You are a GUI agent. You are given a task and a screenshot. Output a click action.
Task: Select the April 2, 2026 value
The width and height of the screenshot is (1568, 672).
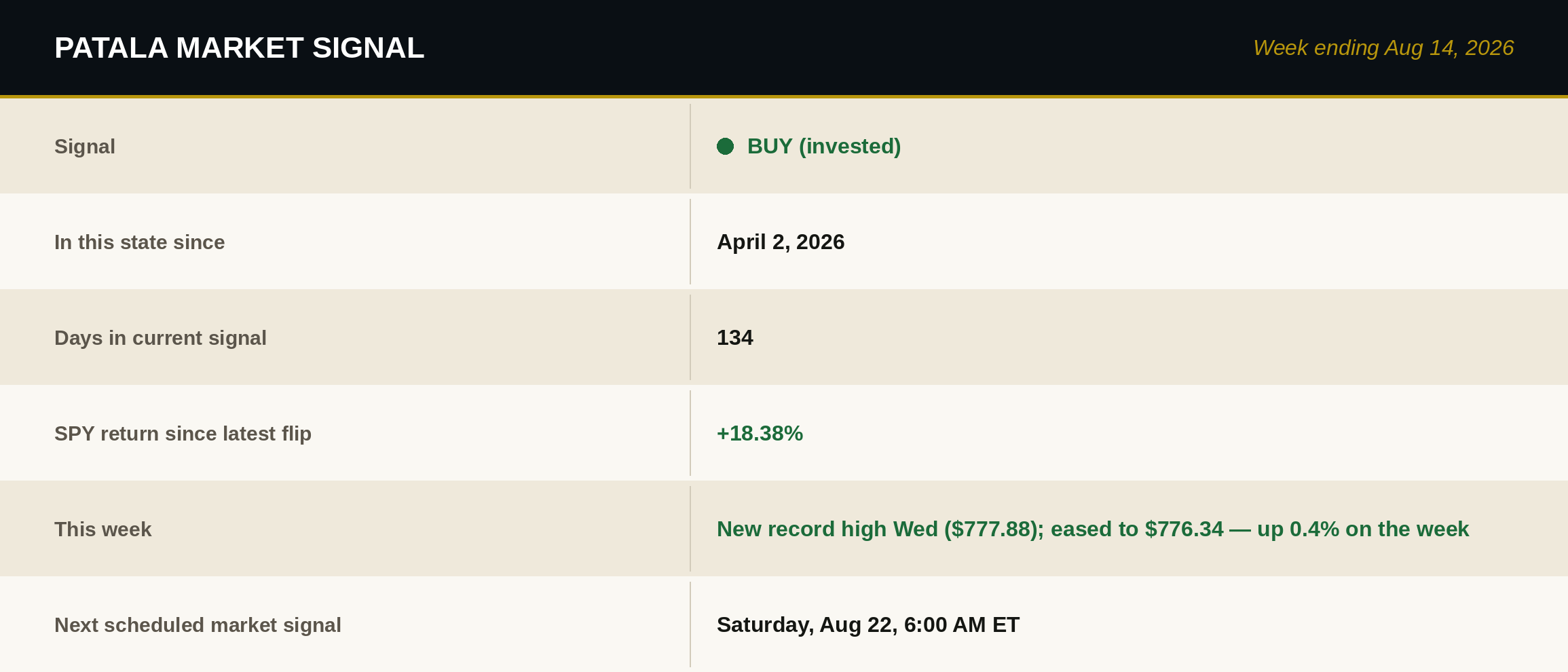pos(781,242)
